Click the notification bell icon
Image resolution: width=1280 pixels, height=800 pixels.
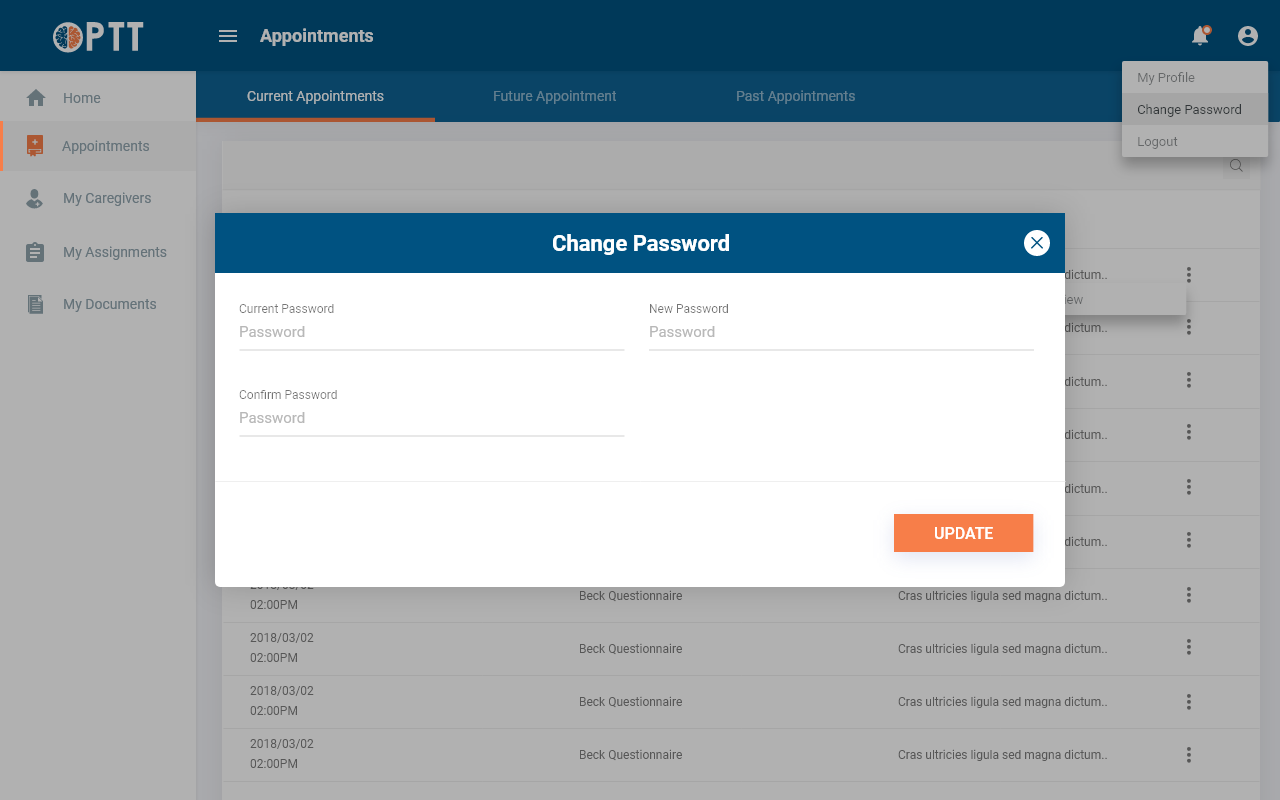click(x=1200, y=36)
